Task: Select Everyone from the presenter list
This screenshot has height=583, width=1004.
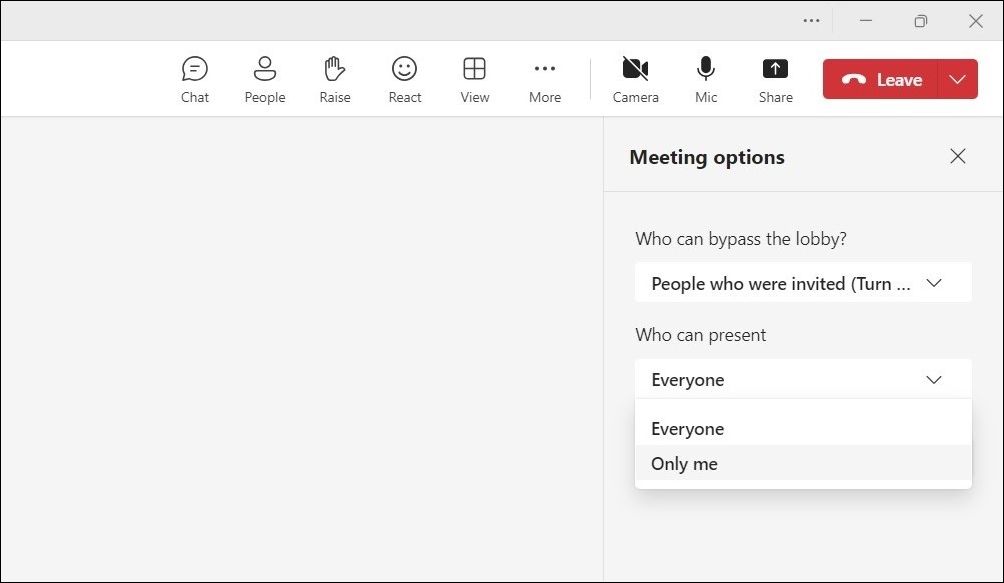Action: [x=687, y=428]
